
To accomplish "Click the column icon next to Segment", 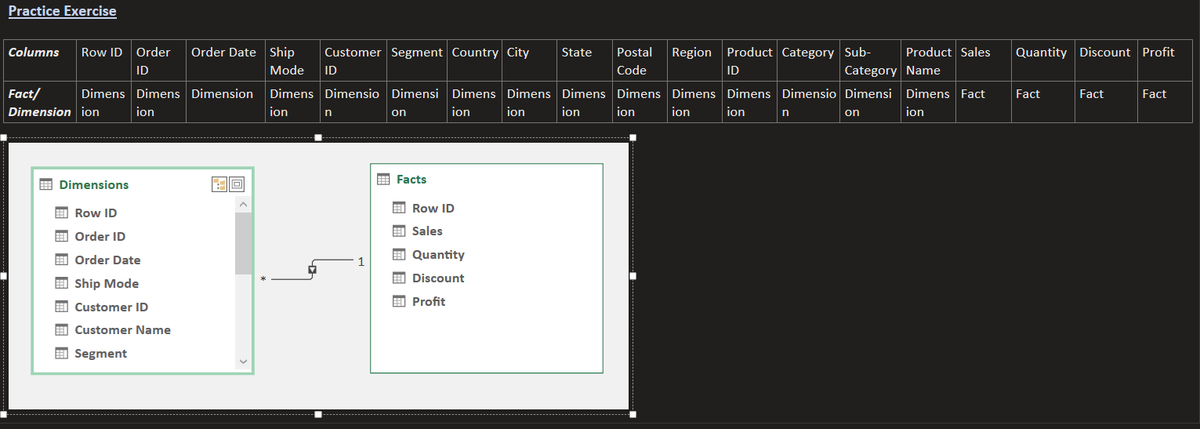I will coord(61,354).
